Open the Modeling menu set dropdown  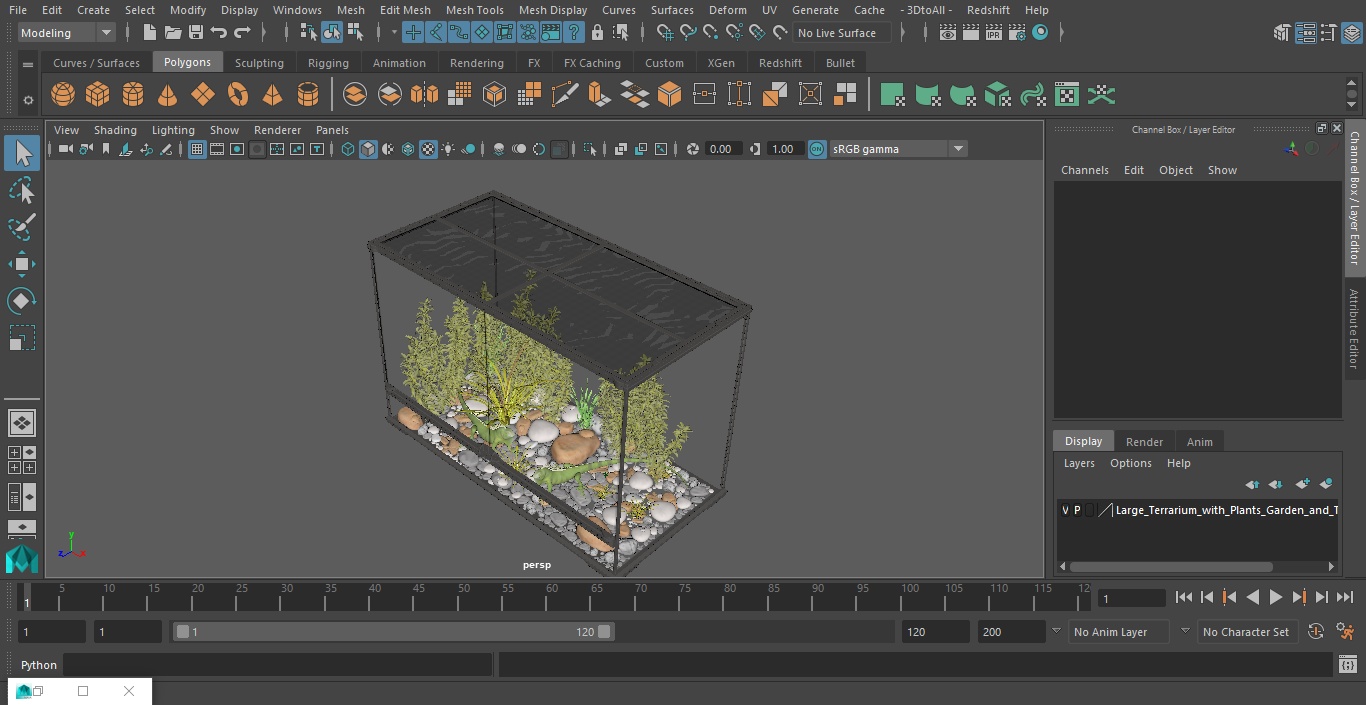[66, 33]
